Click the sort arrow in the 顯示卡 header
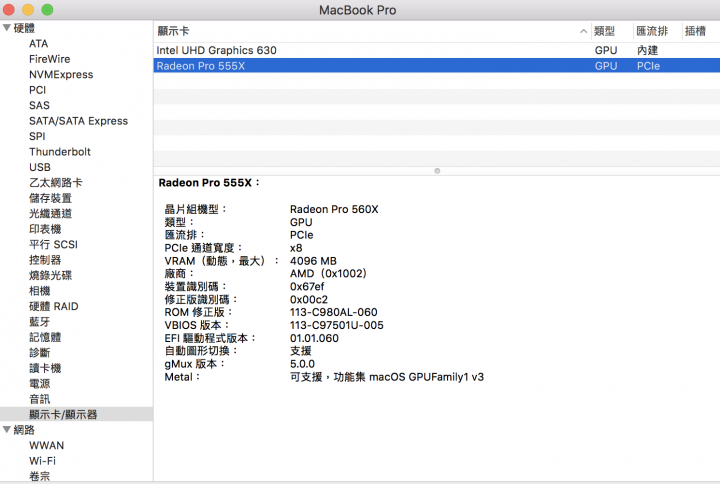This screenshot has height=484, width=720. 583,31
